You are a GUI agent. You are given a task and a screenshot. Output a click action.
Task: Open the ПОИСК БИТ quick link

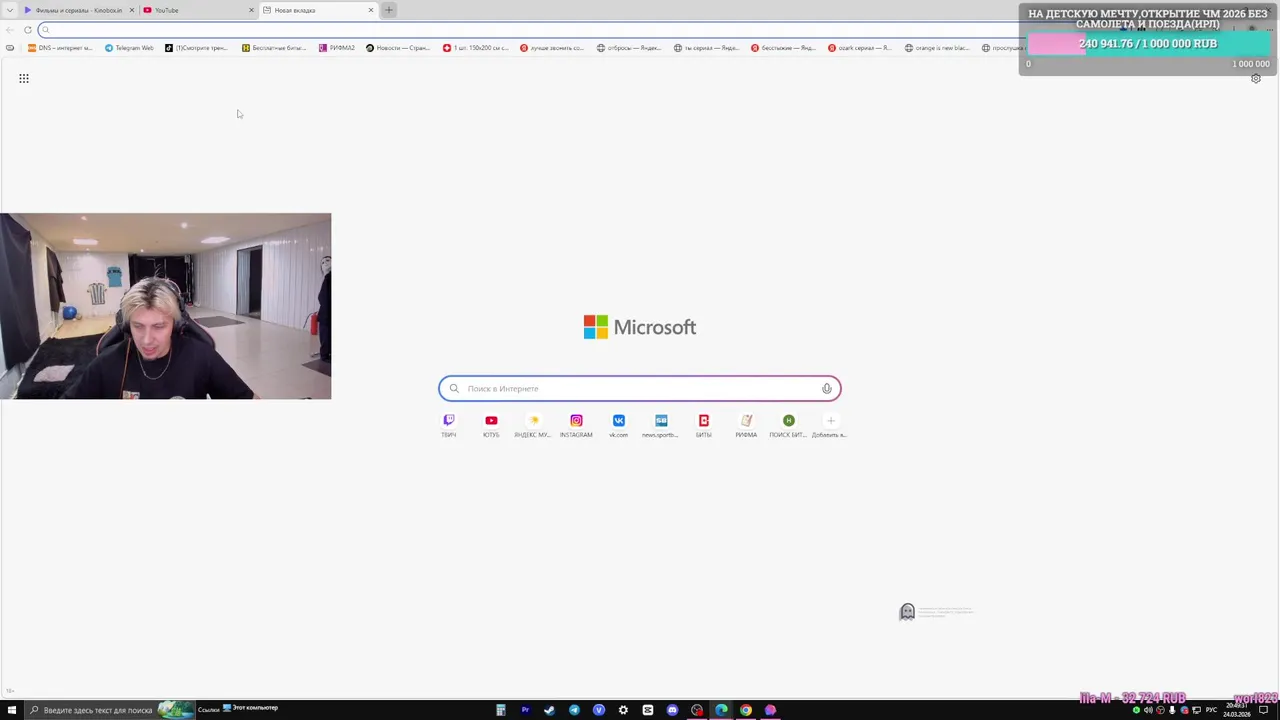pyautogui.click(x=788, y=425)
